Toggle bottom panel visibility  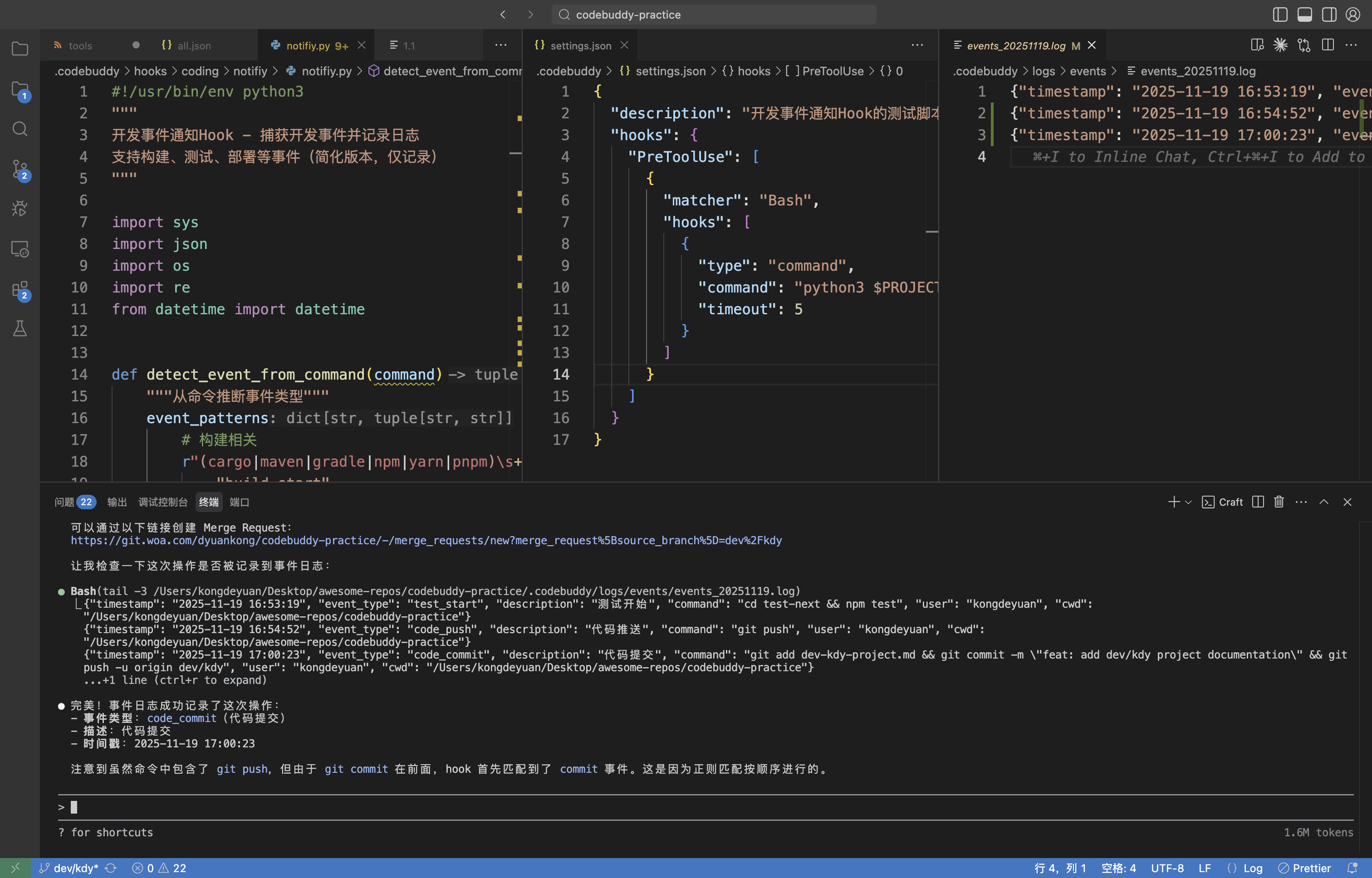pyautogui.click(x=1305, y=14)
